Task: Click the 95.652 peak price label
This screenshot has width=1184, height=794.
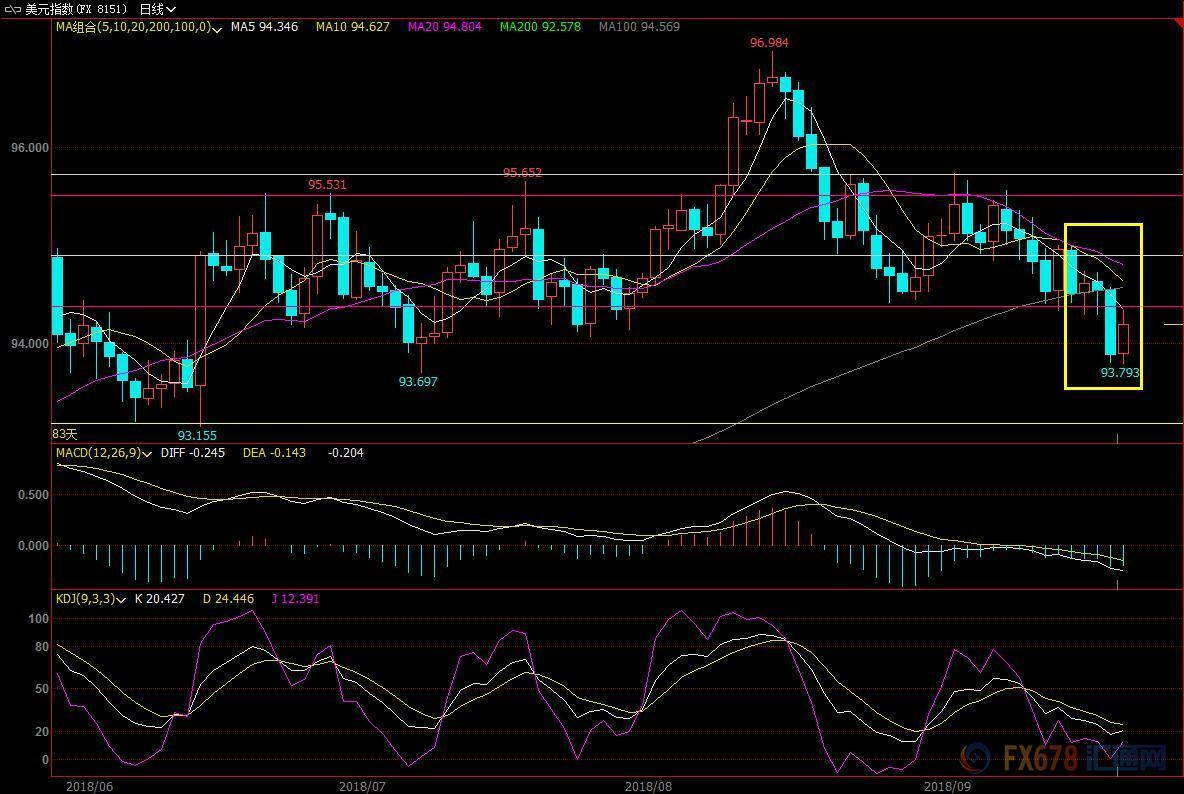Action: click(523, 173)
